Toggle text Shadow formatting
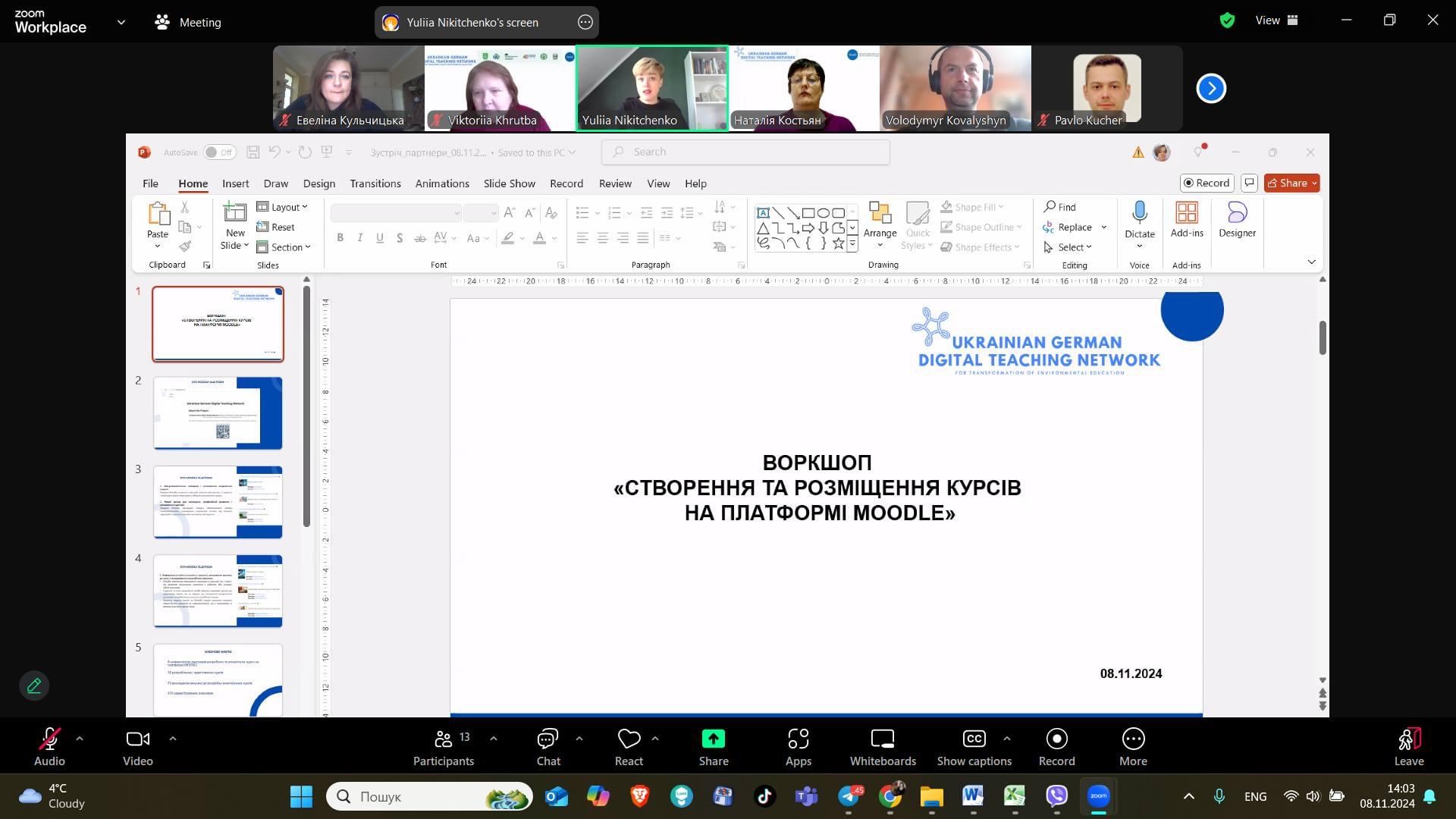 tap(400, 238)
